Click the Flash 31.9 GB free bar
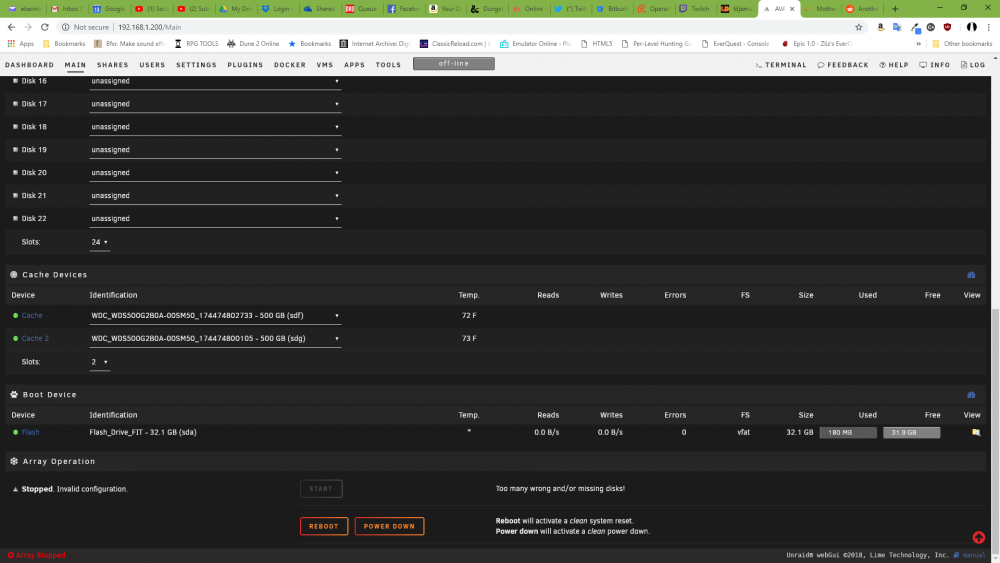Image resolution: width=1000 pixels, height=563 pixels. click(911, 432)
